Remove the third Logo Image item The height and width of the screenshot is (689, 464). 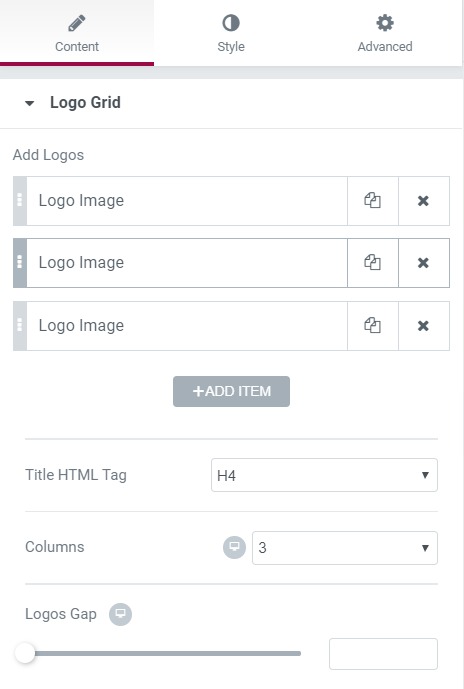424,326
